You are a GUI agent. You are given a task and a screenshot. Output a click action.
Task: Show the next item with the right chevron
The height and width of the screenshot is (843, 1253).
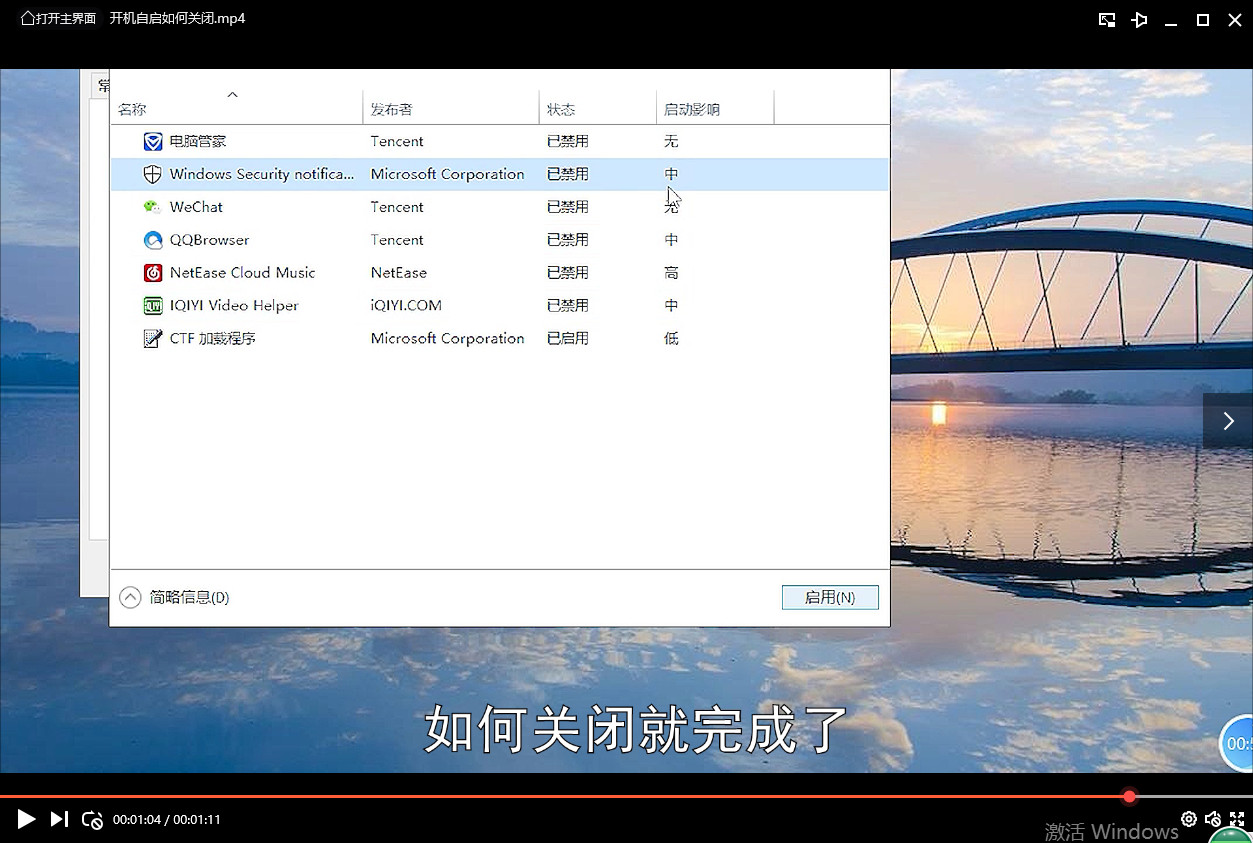pyautogui.click(x=1228, y=421)
